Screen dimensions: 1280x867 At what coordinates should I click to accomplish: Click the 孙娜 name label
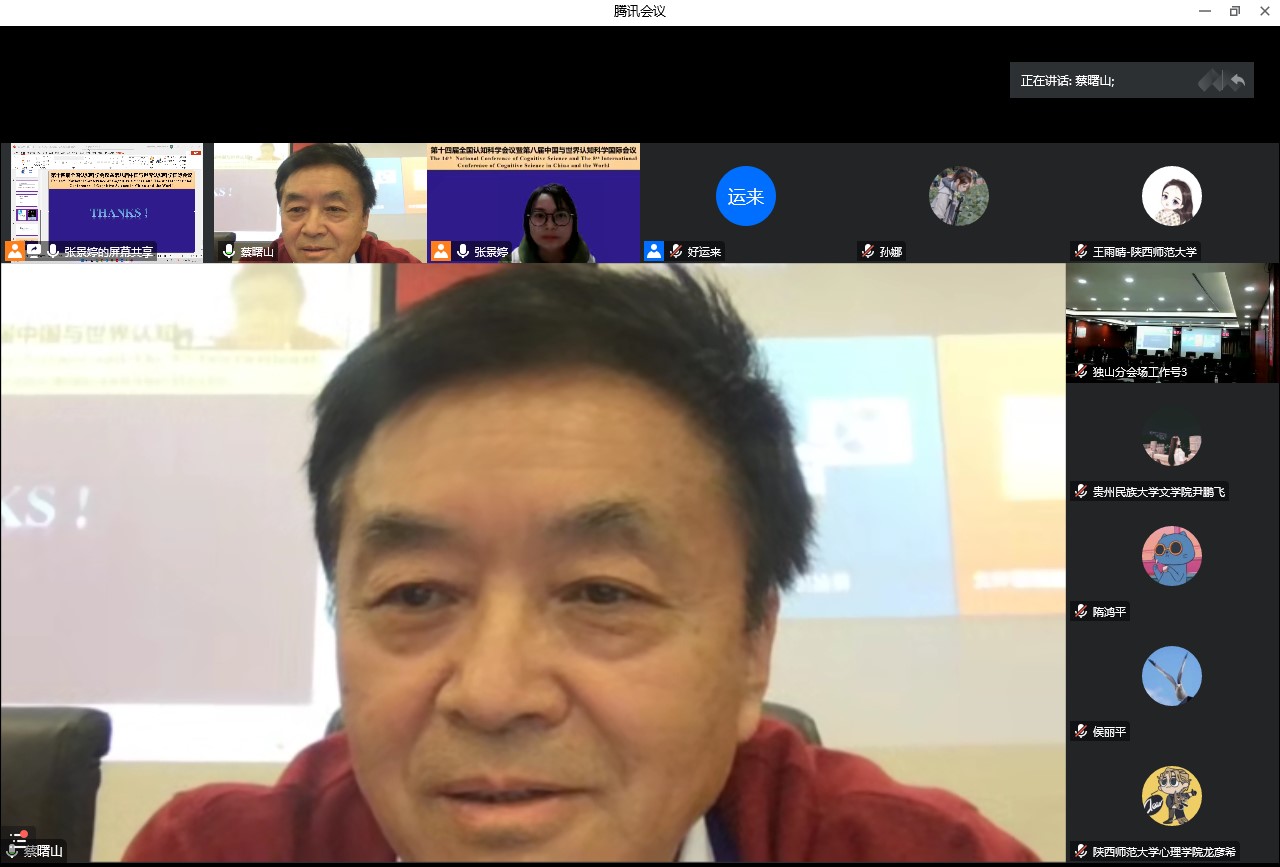[x=891, y=252]
